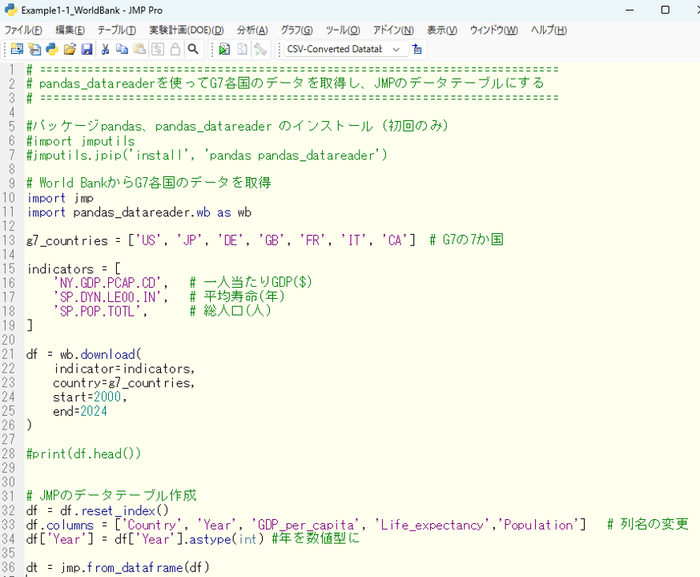Click the 'country=g7_countries,' argument line

[124, 383]
